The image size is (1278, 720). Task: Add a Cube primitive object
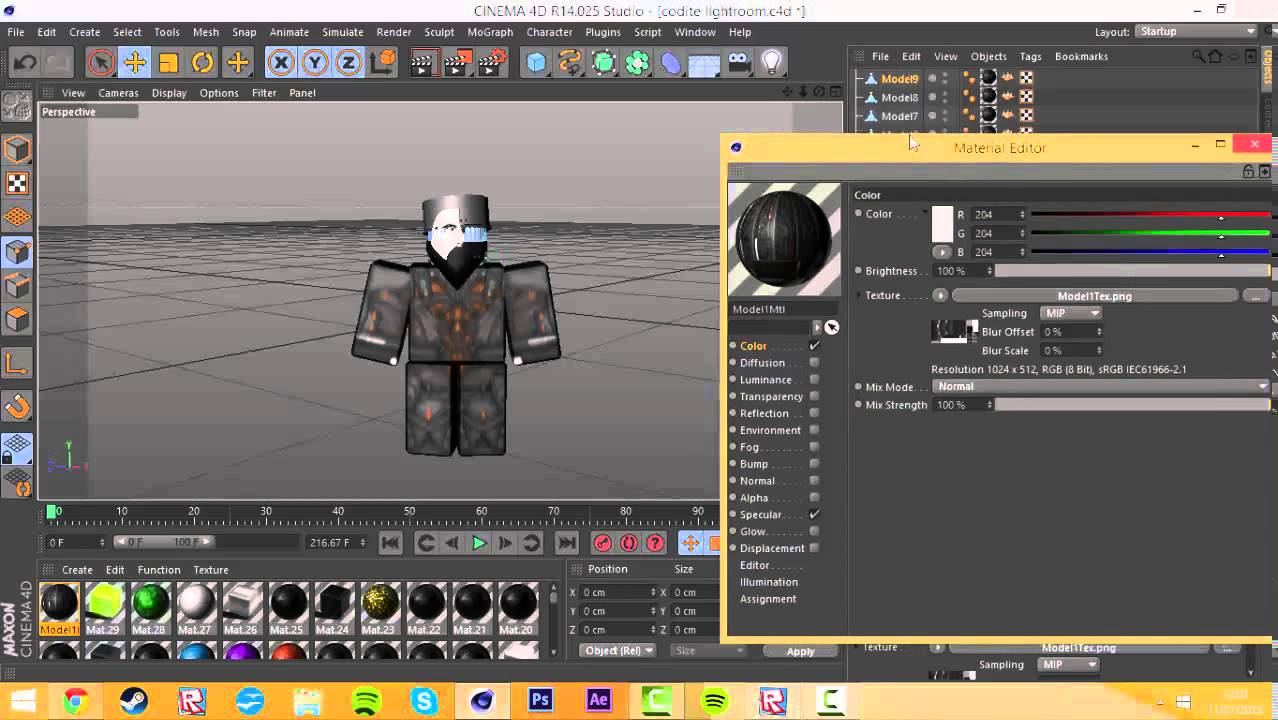click(537, 63)
